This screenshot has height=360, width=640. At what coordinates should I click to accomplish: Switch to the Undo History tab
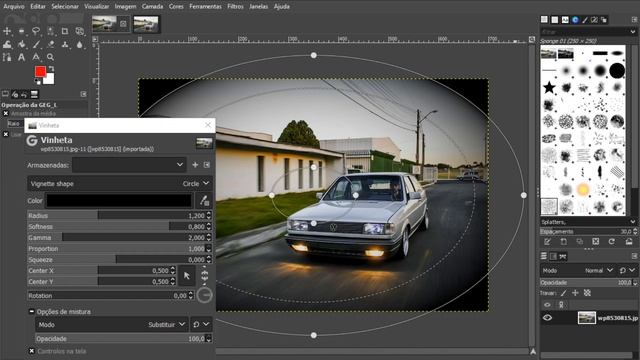[x=24, y=94]
